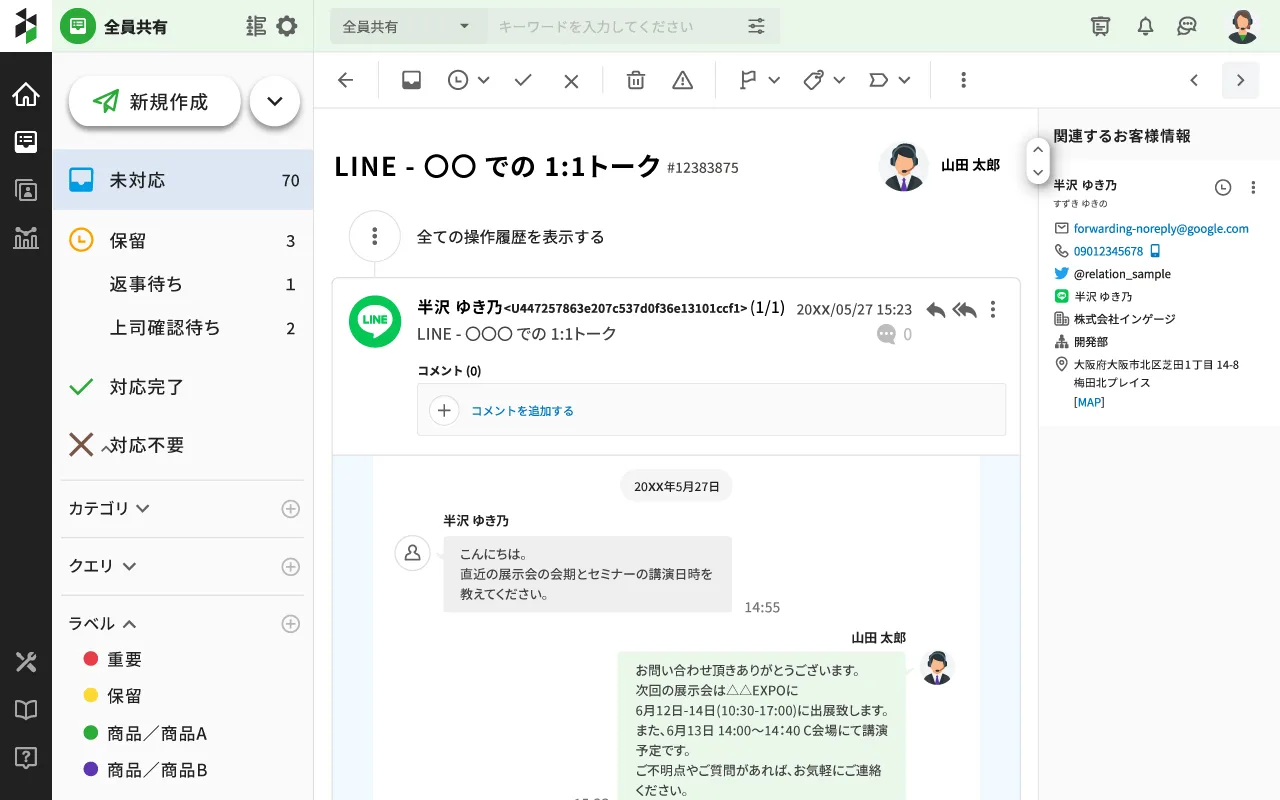Expand the カテゴリ section
This screenshot has width=1280, height=800.
click(x=109, y=508)
